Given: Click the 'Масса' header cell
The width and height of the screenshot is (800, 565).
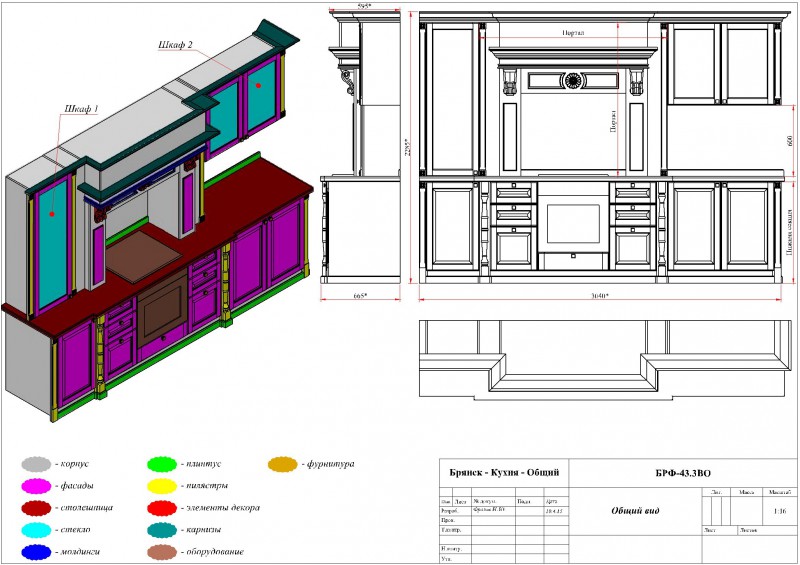Looking at the screenshot, I should click(746, 492).
